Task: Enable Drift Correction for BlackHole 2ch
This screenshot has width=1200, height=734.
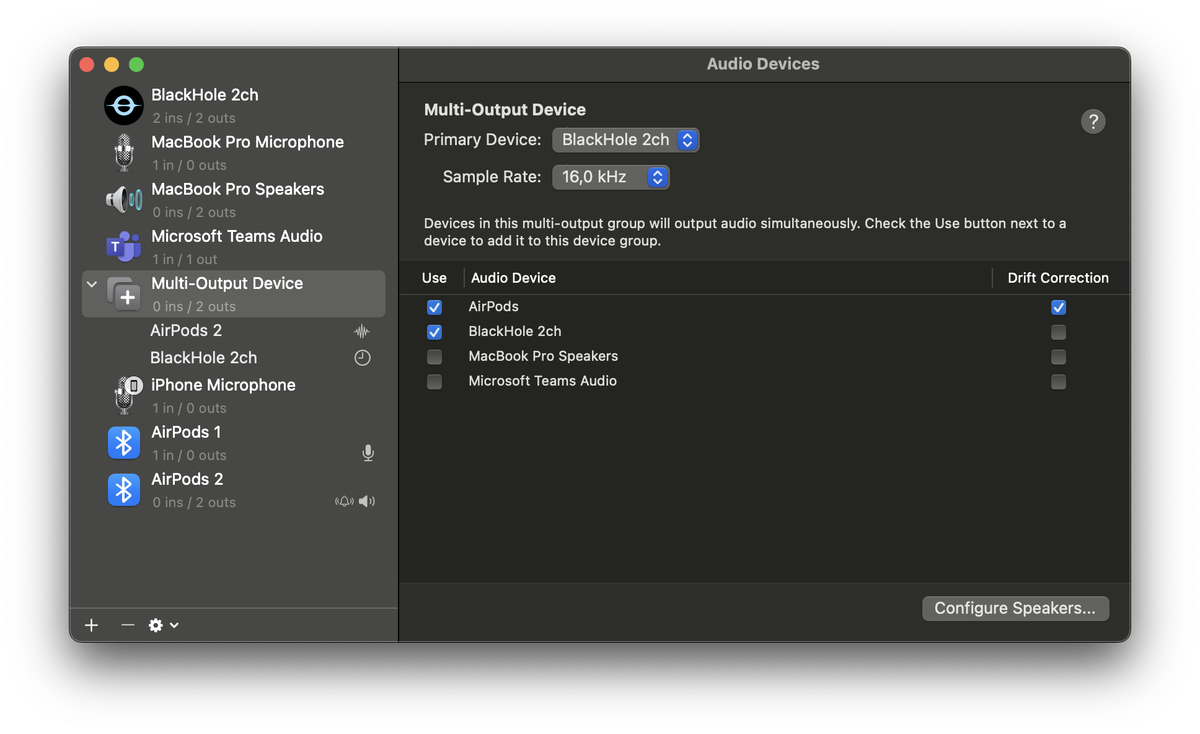Action: point(1058,332)
